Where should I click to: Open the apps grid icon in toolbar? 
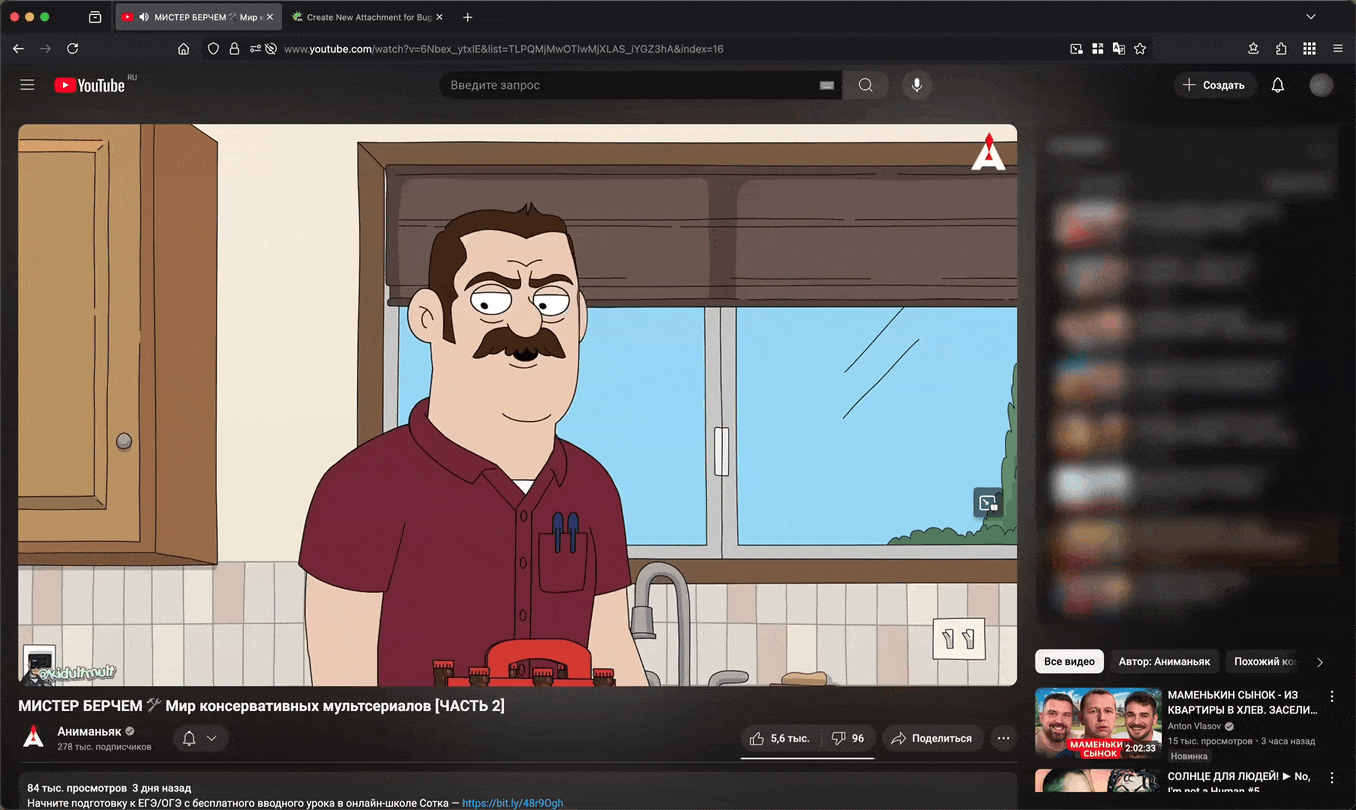click(1309, 48)
